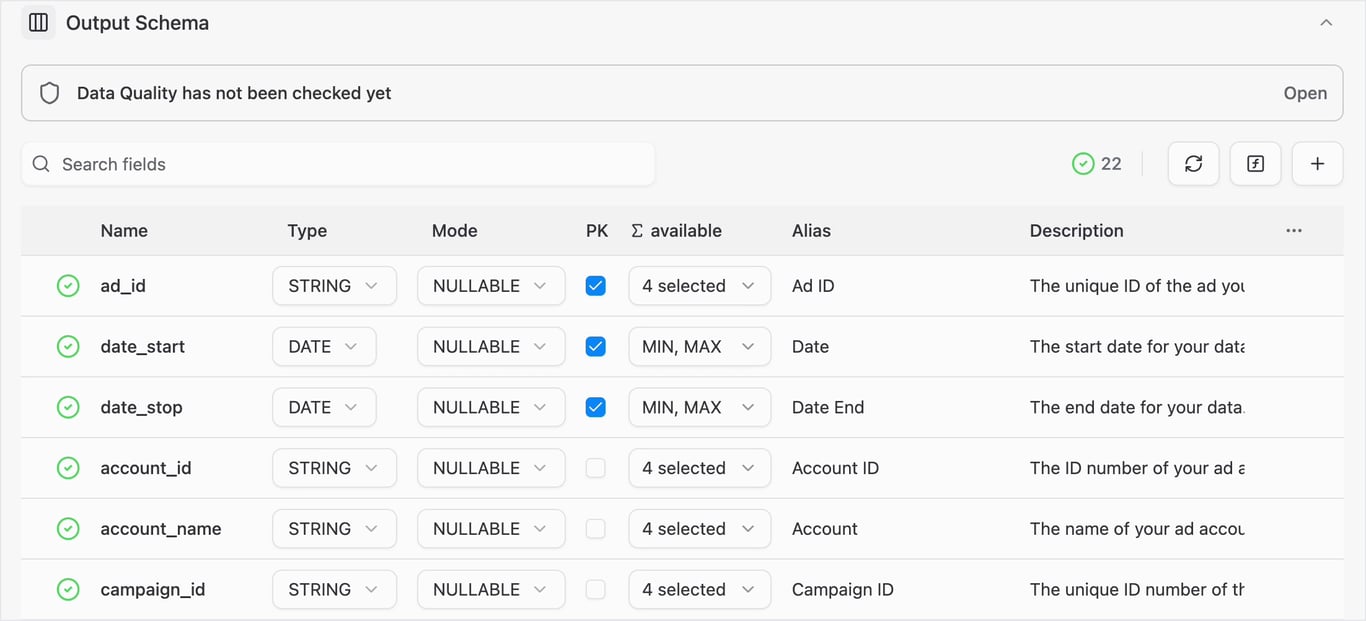Check the PK checkbox for account_id
This screenshot has width=1366, height=621.
point(595,468)
